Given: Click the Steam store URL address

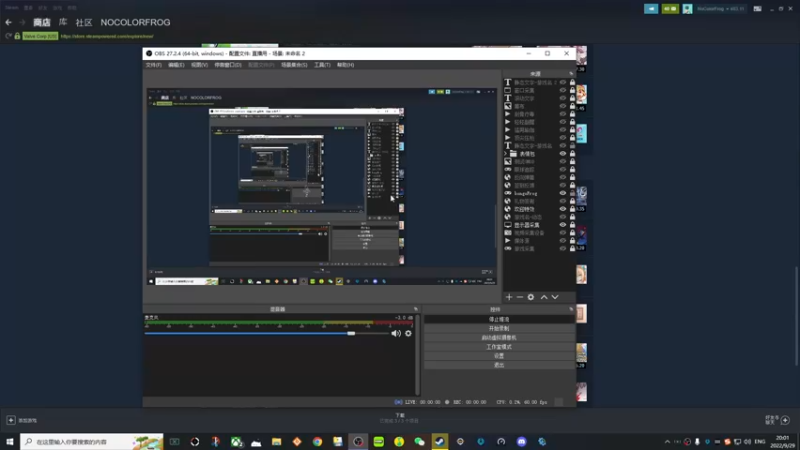Looking at the screenshot, I should pyautogui.click(x=107, y=36).
